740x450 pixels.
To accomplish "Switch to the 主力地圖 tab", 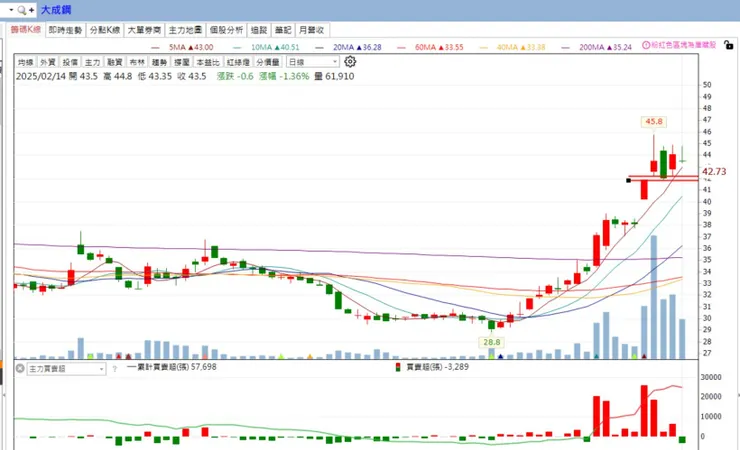I will 185,30.
